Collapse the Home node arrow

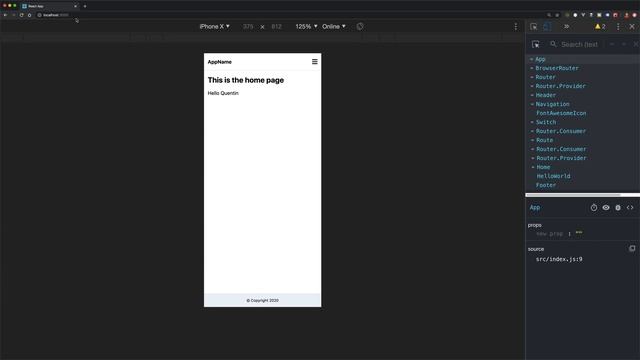tap(533, 167)
